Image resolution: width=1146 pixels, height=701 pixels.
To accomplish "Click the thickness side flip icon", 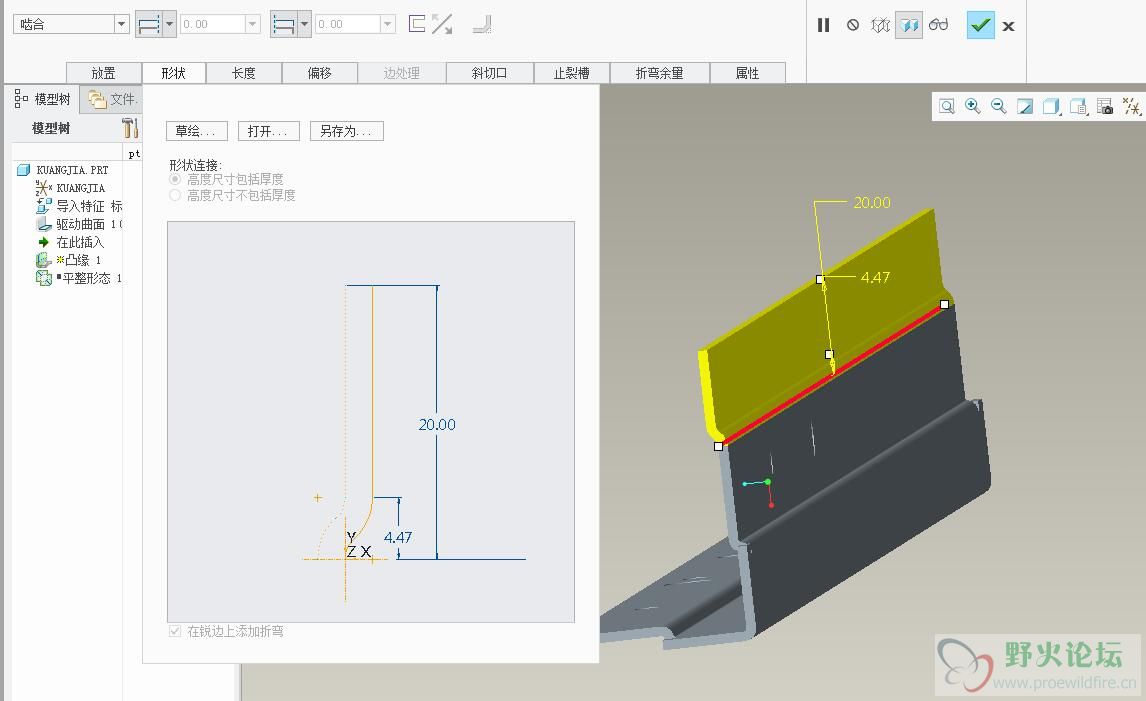I will [x=417, y=24].
